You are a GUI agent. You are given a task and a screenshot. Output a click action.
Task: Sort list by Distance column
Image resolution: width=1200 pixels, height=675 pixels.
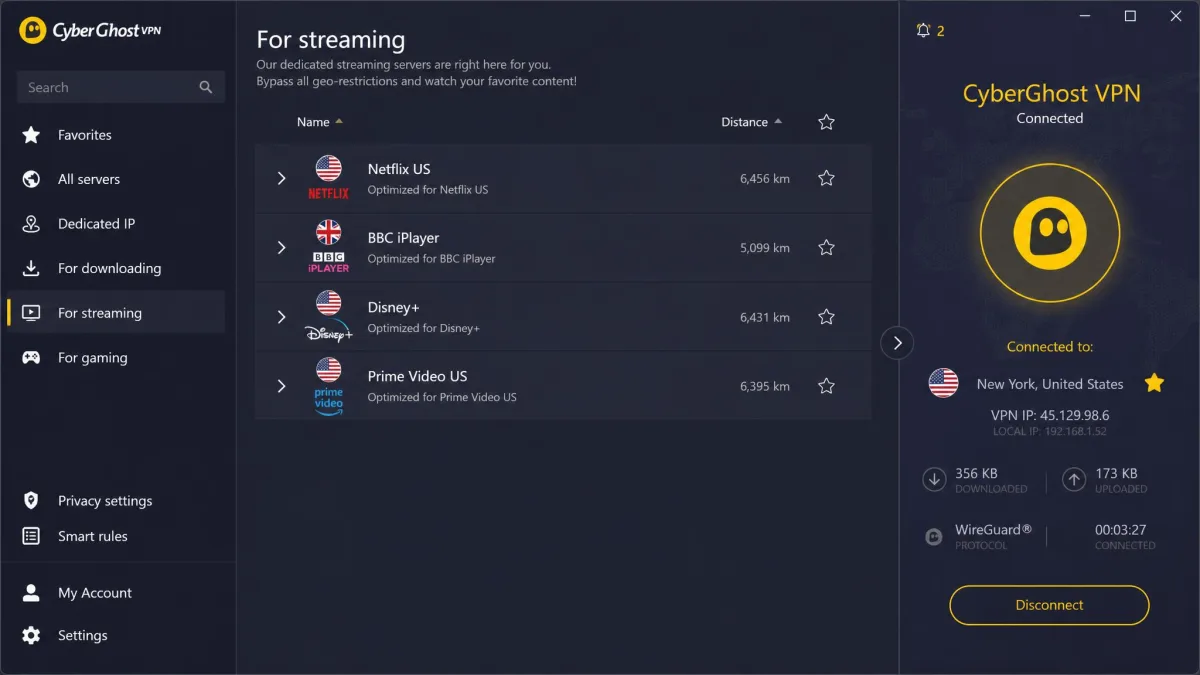click(x=752, y=122)
